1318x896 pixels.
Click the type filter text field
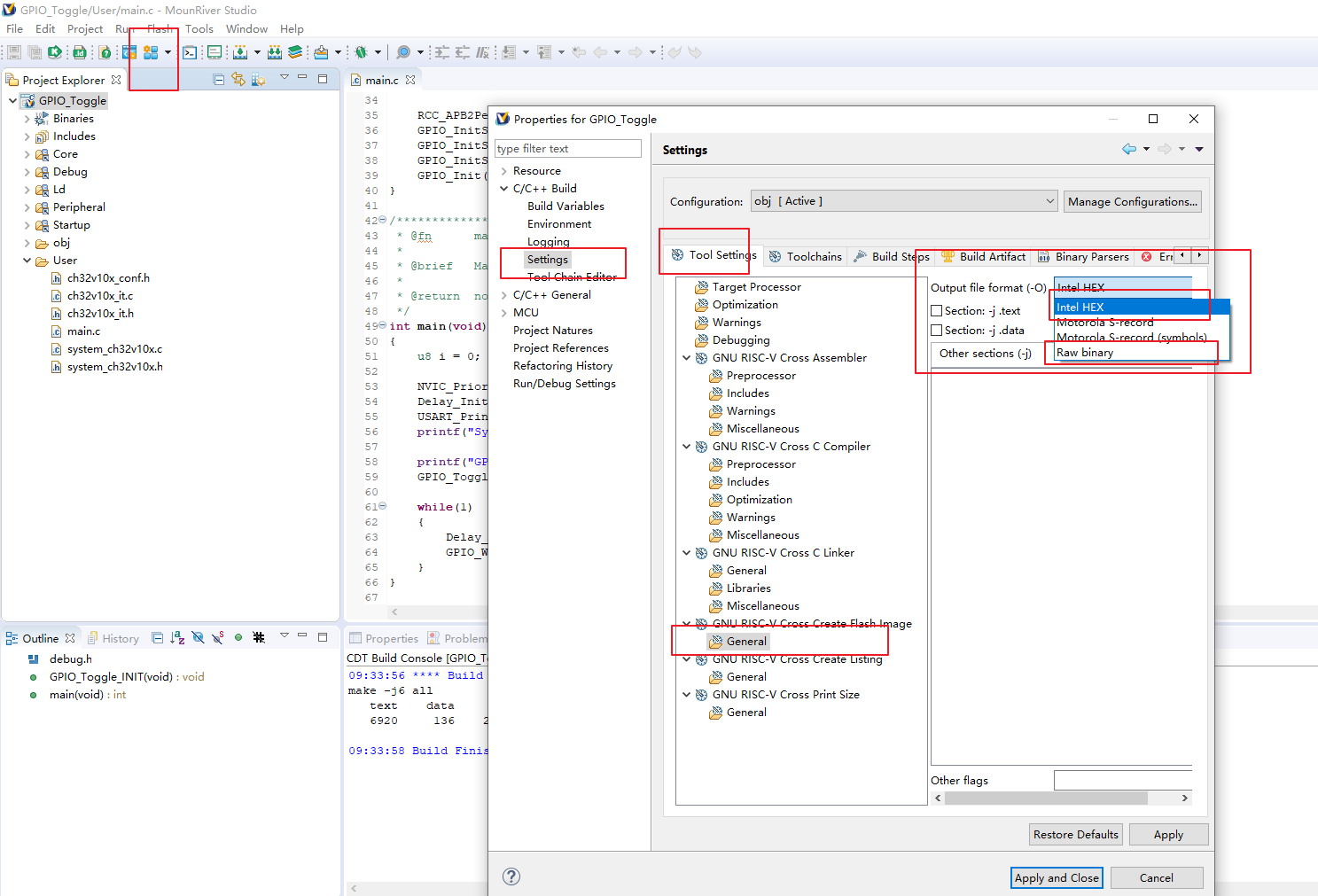[568, 148]
